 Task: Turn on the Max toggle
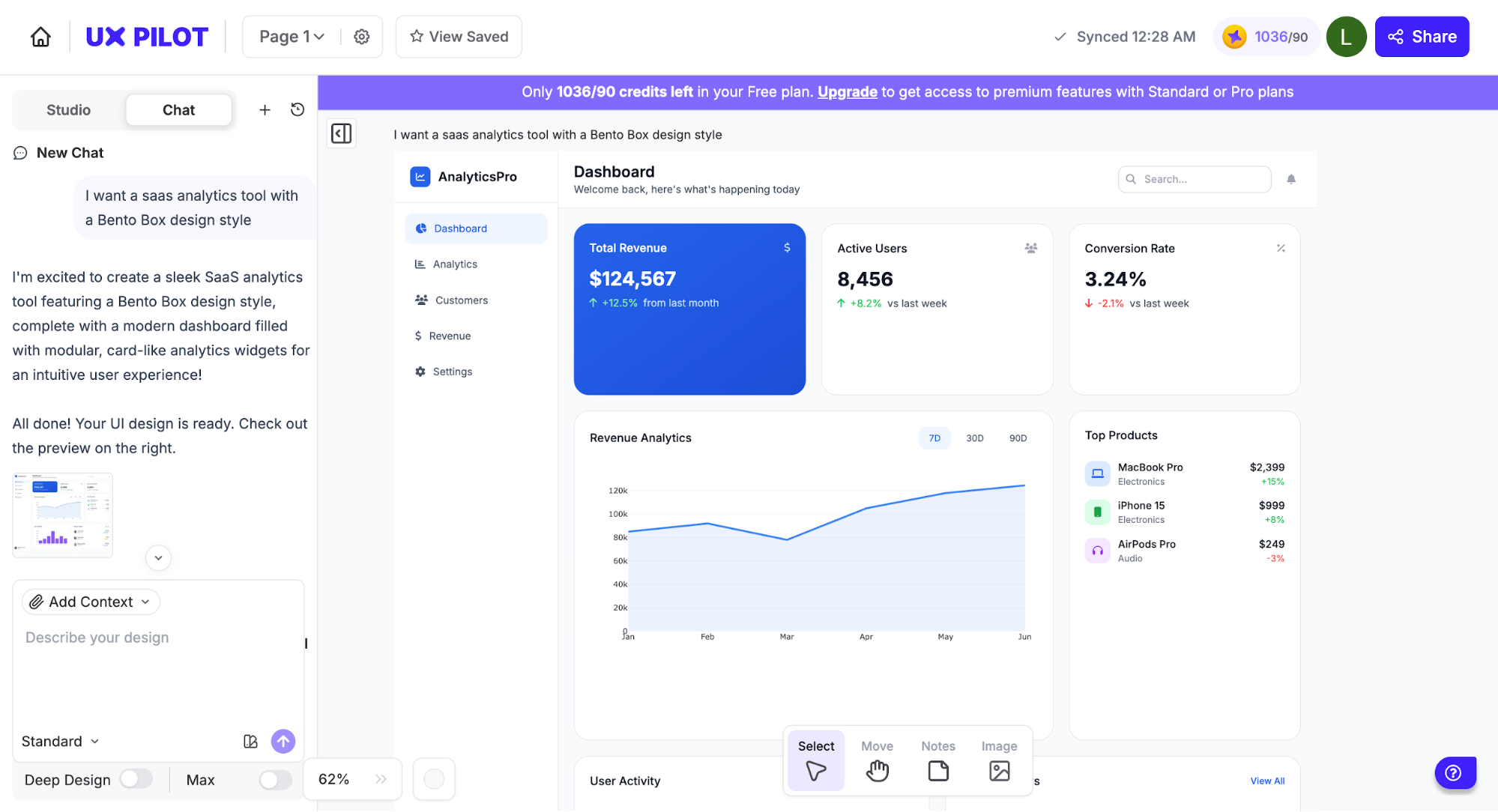point(275,780)
